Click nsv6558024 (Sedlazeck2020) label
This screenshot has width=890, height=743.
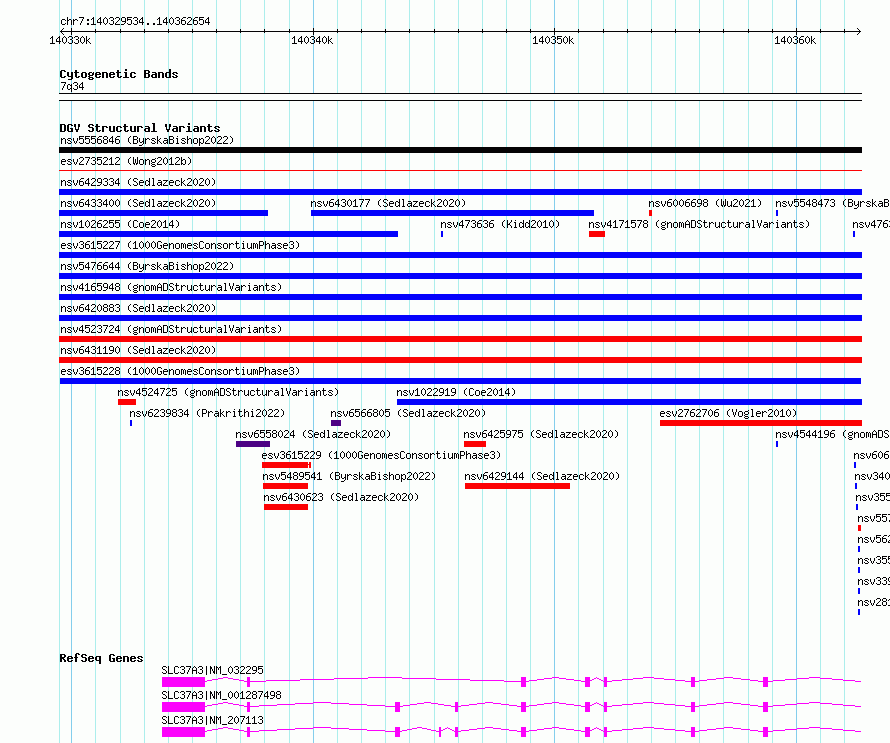point(313,434)
